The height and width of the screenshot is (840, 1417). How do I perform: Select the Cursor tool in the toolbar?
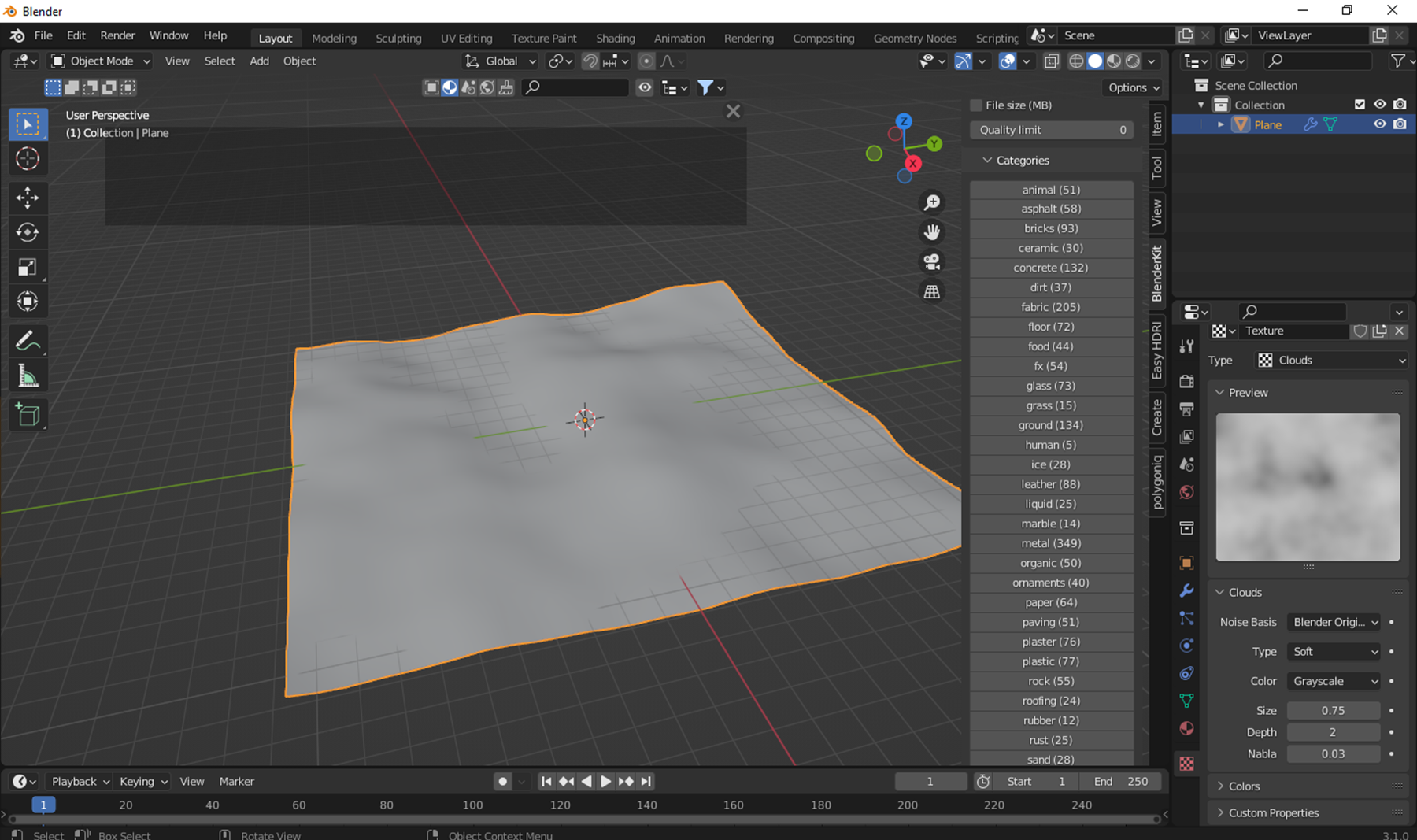(28, 159)
